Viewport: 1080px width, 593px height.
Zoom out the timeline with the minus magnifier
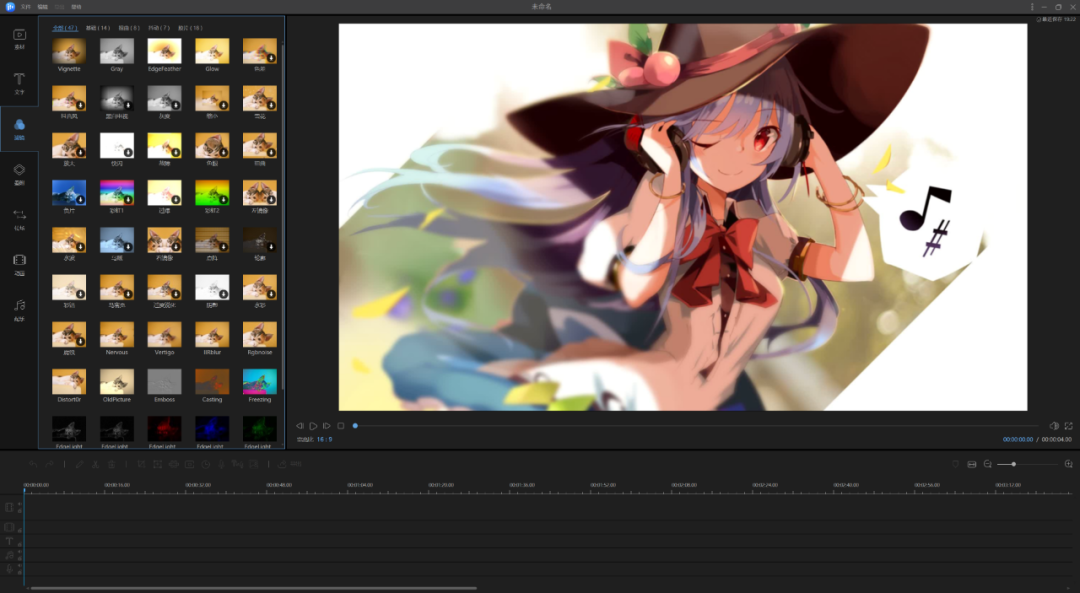988,464
